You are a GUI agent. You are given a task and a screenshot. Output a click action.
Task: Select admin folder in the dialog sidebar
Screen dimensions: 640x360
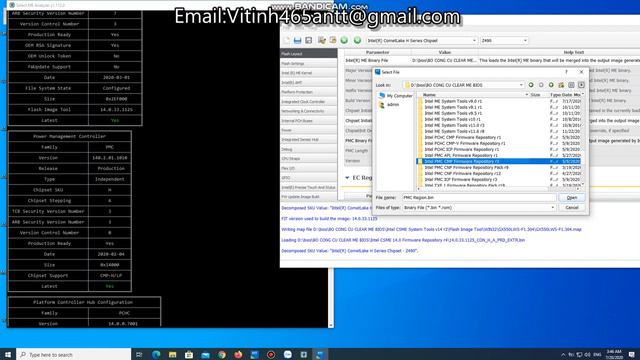[x=389, y=104]
